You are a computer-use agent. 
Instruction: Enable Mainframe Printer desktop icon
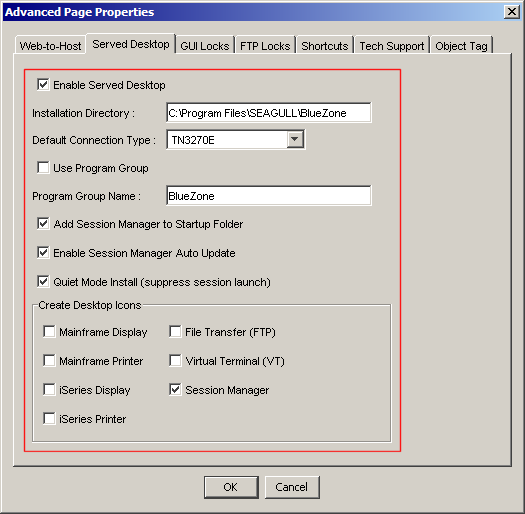click(x=49, y=361)
